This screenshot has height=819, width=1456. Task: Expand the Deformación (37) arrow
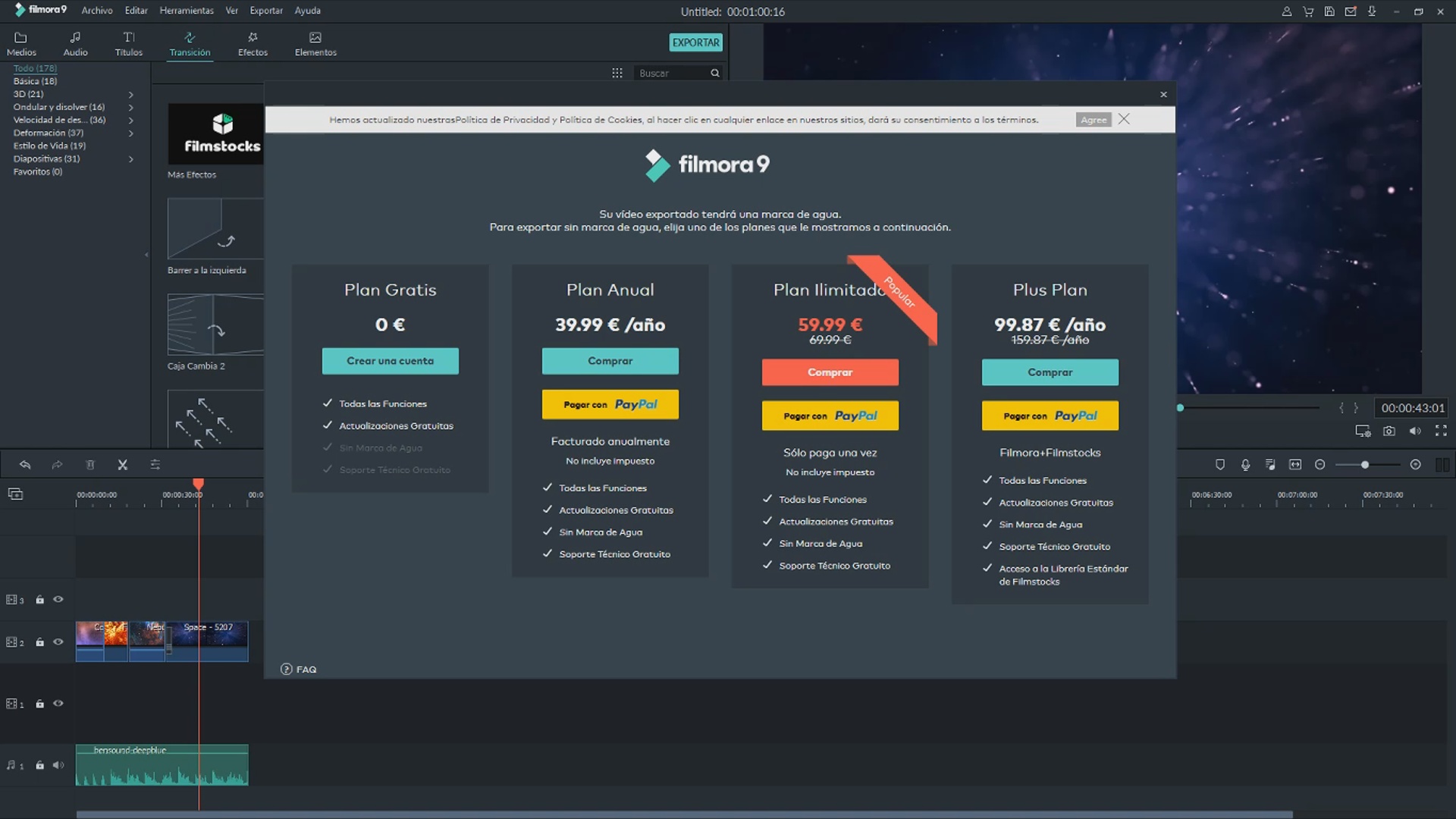[x=130, y=133]
